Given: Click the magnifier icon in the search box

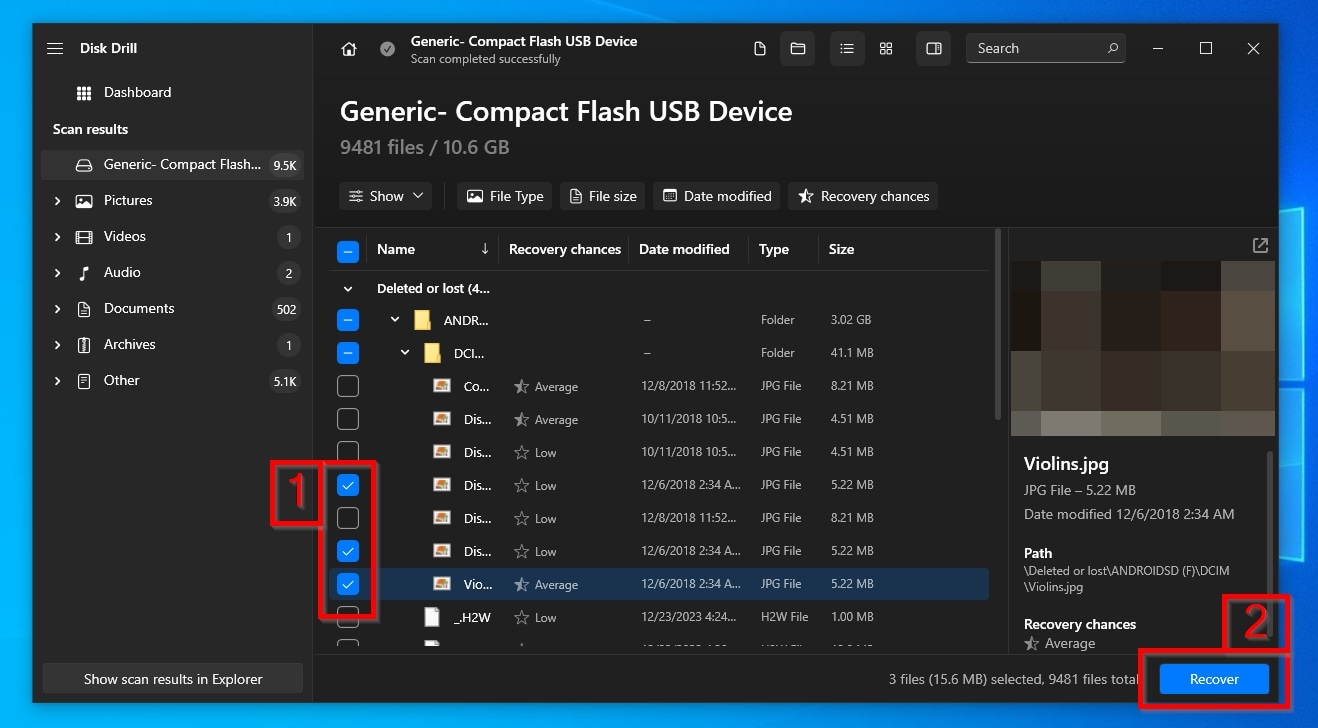Looking at the screenshot, I should pos(1112,48).
